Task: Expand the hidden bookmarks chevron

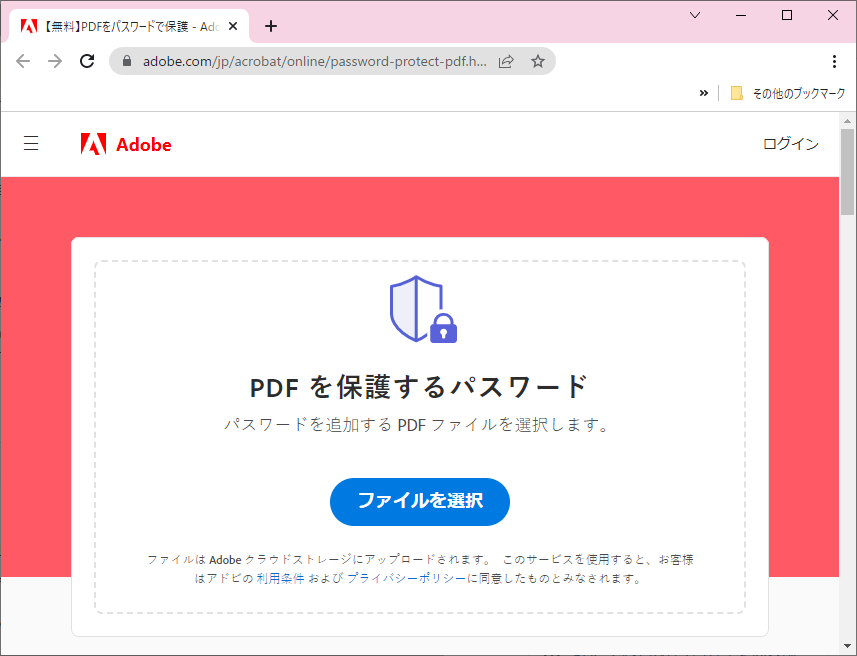Action: tap(703, 93)
